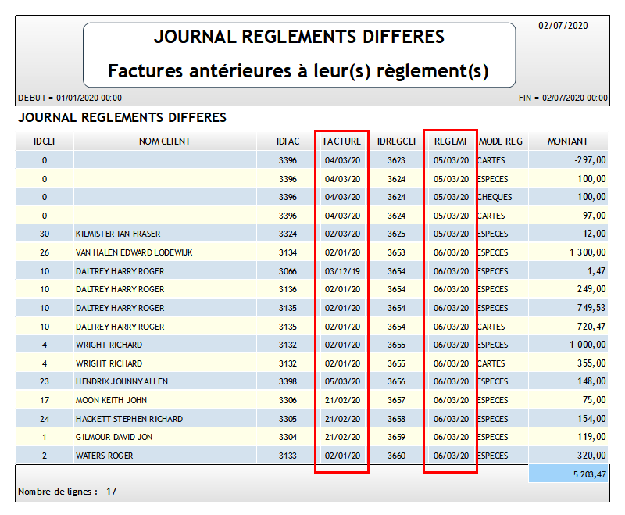Click the MODE REG column header
The width and height of the screenshot is (625, 515).
pyautogui.click(x=502, y=141)
